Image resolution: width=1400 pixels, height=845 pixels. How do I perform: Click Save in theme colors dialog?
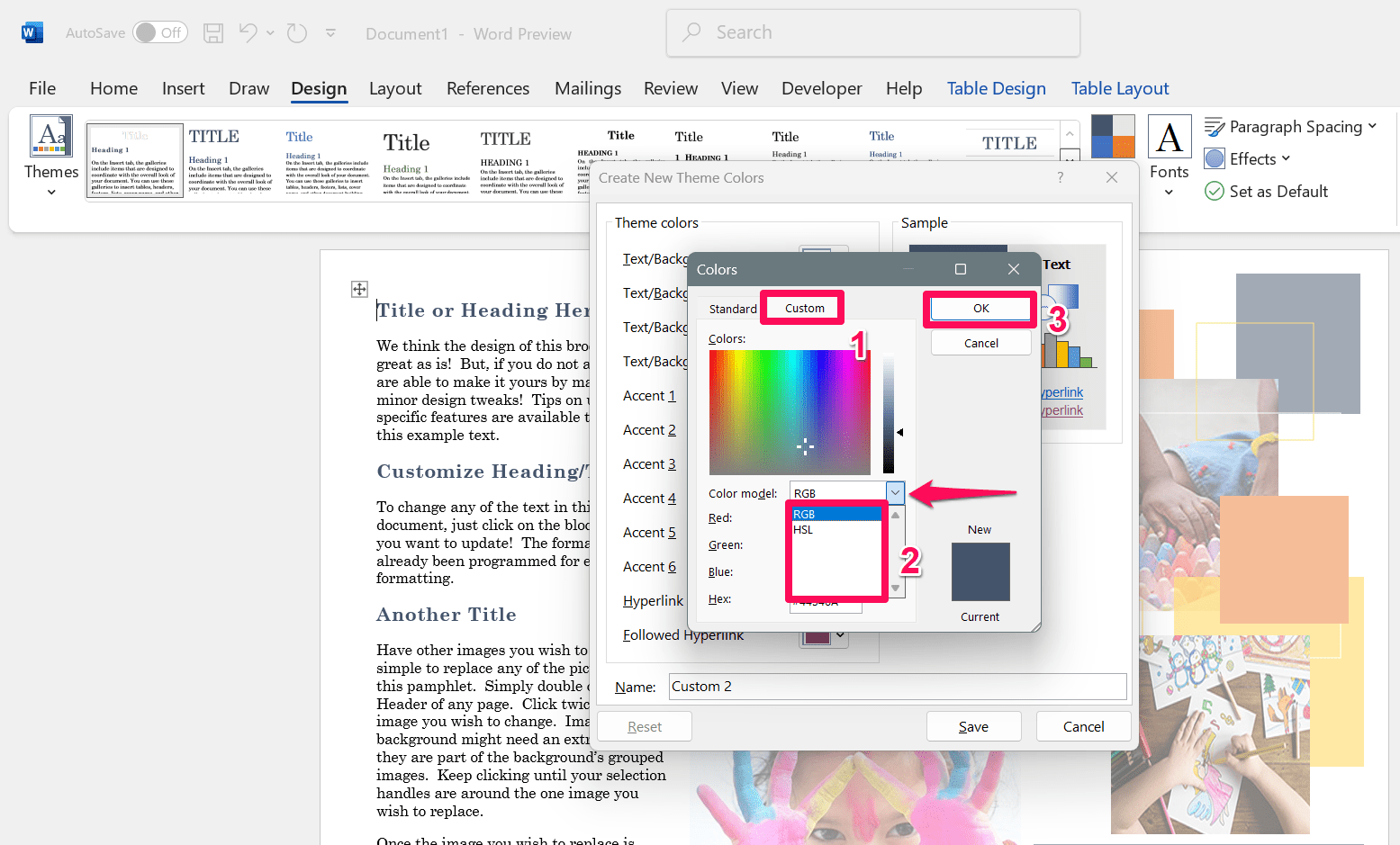(x=974, y=726)
